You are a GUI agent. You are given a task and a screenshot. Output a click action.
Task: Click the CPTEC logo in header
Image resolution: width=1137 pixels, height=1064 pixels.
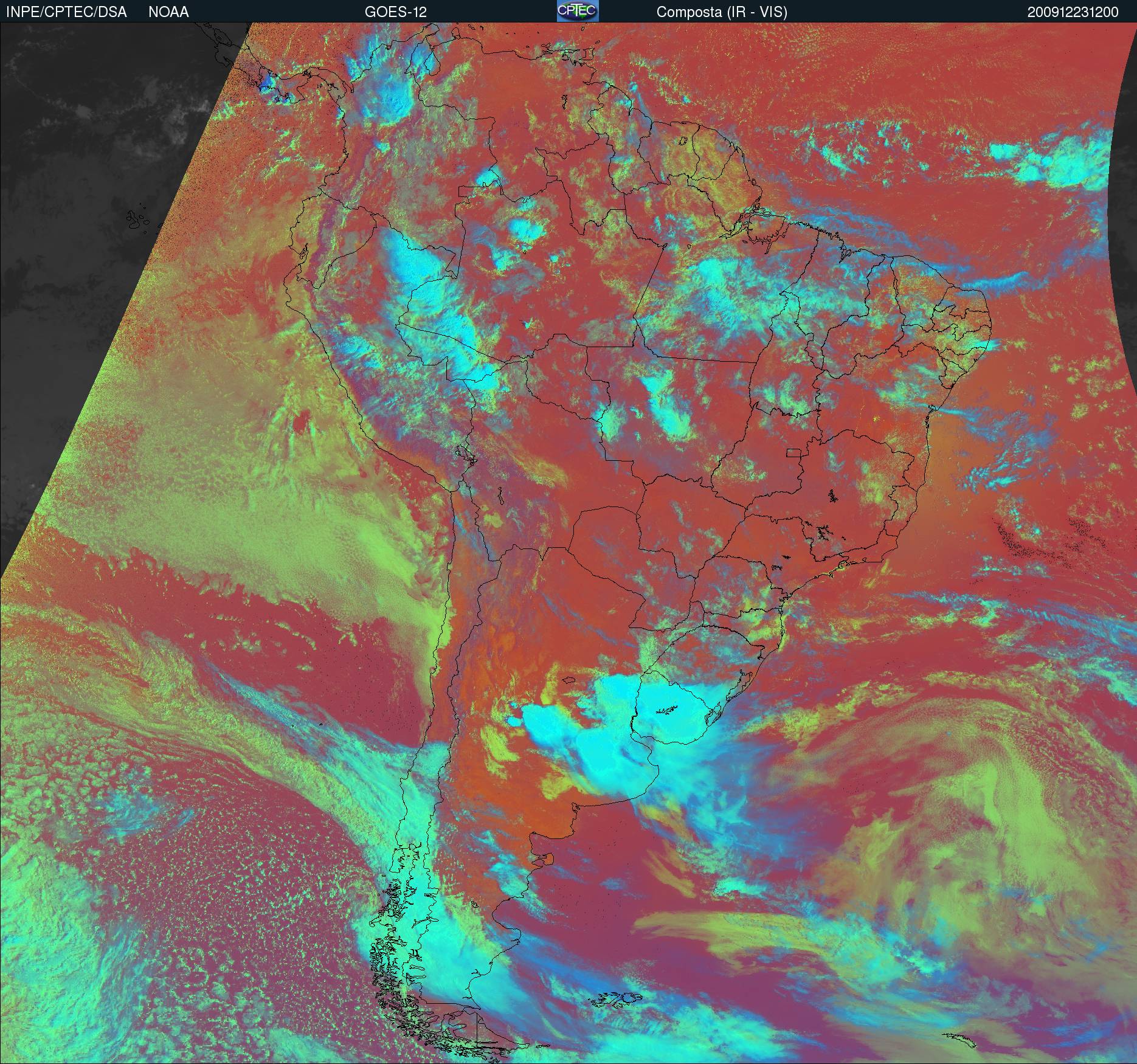click(578, 11)
